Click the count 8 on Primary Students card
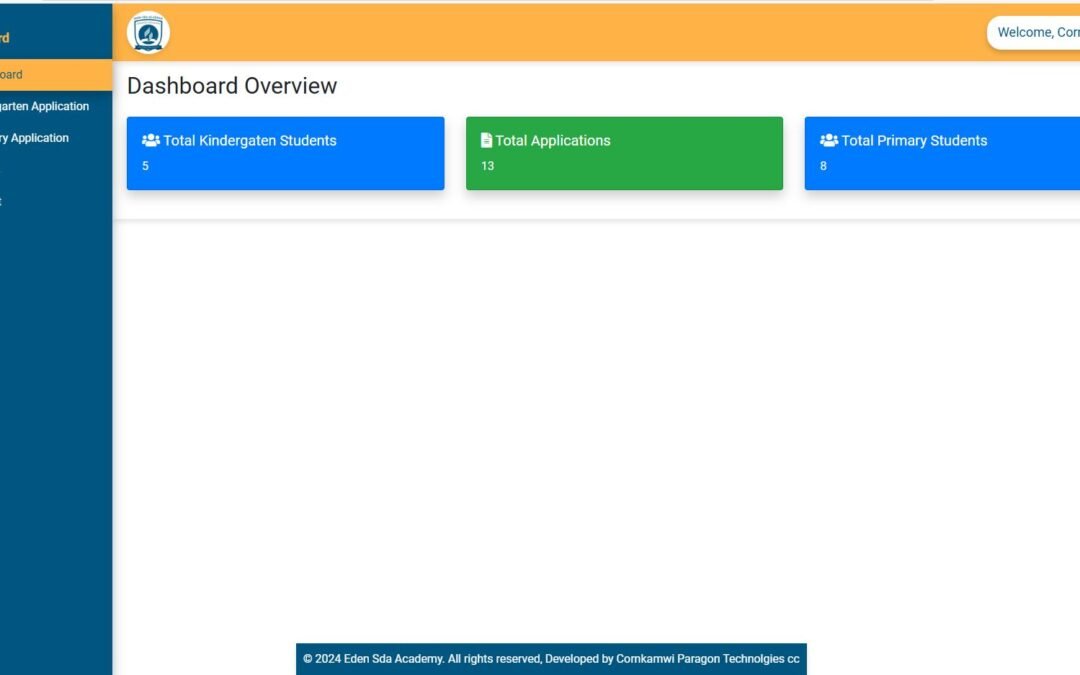Screen dimensions: 1080x675 [x=823, y=165]
